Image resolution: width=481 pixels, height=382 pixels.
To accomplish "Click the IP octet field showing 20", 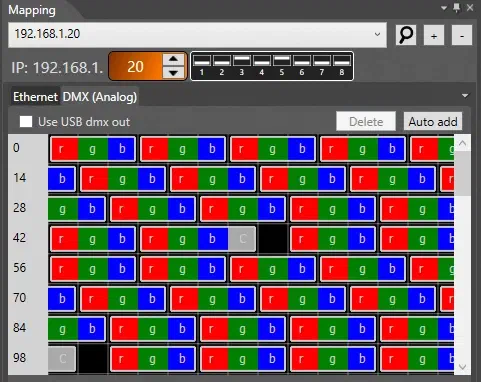I will [136, 66].
